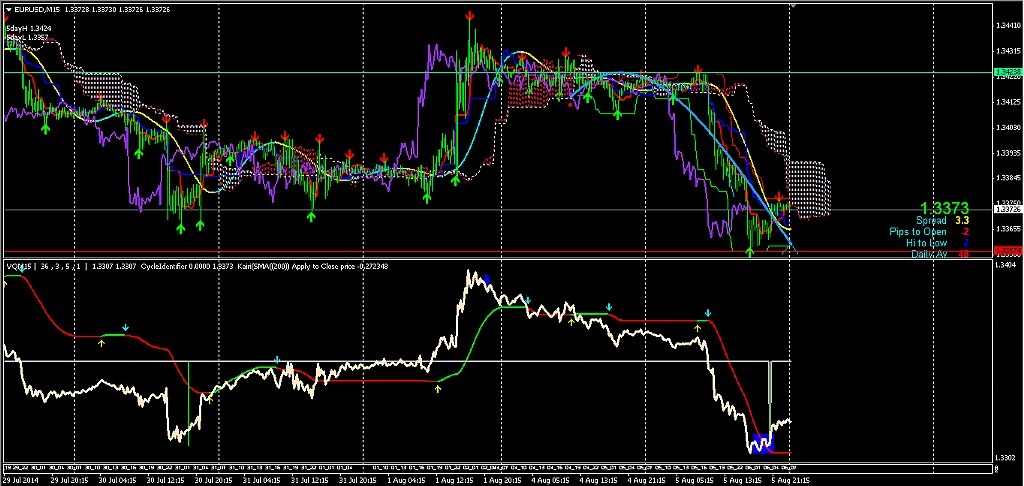This screenshot has height=486, width=1024.
Task: Click the red 1.33574 level tag on price axis
Action: [x=1006, y=251]
